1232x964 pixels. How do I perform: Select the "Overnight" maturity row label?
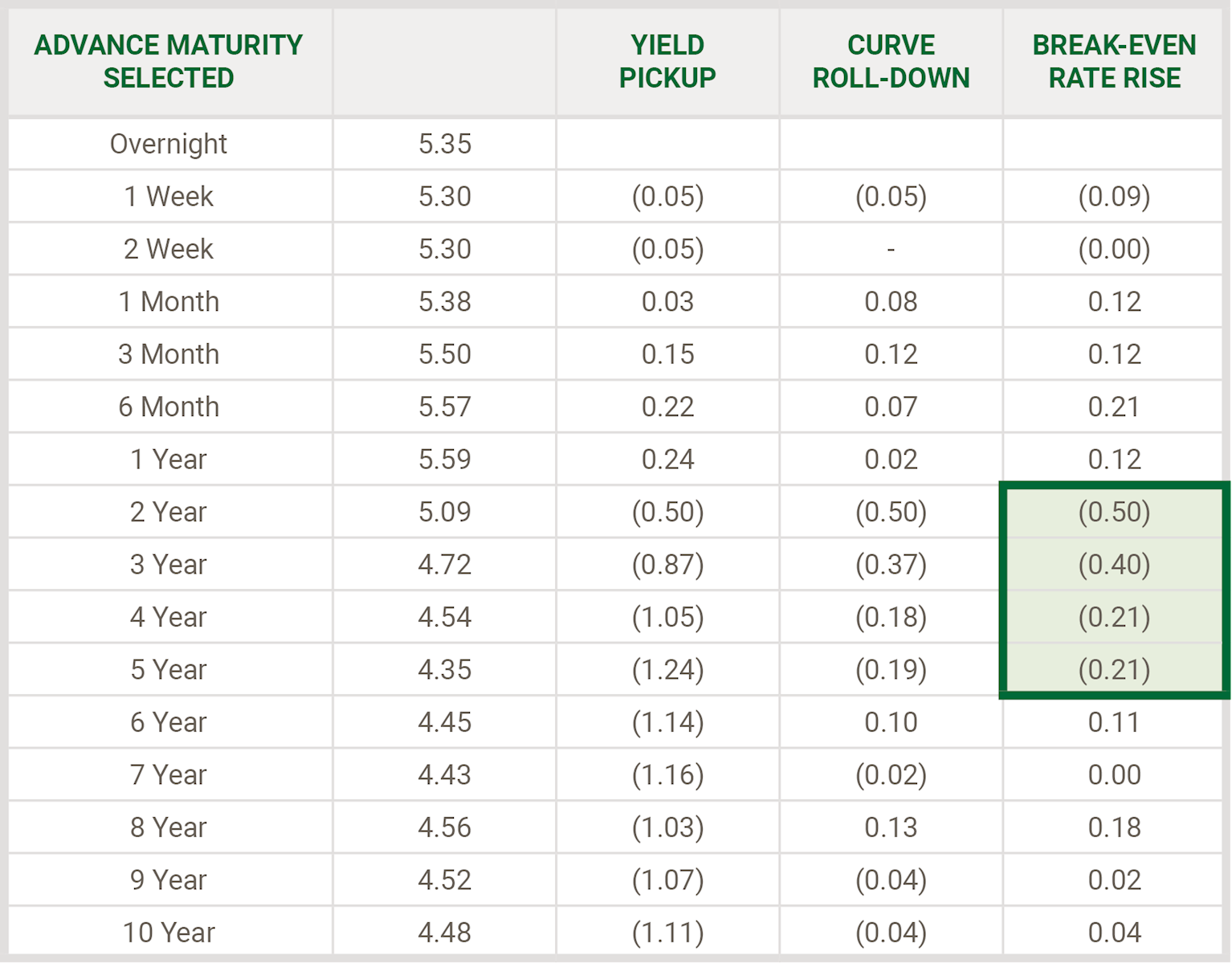(x=169, y=144)
